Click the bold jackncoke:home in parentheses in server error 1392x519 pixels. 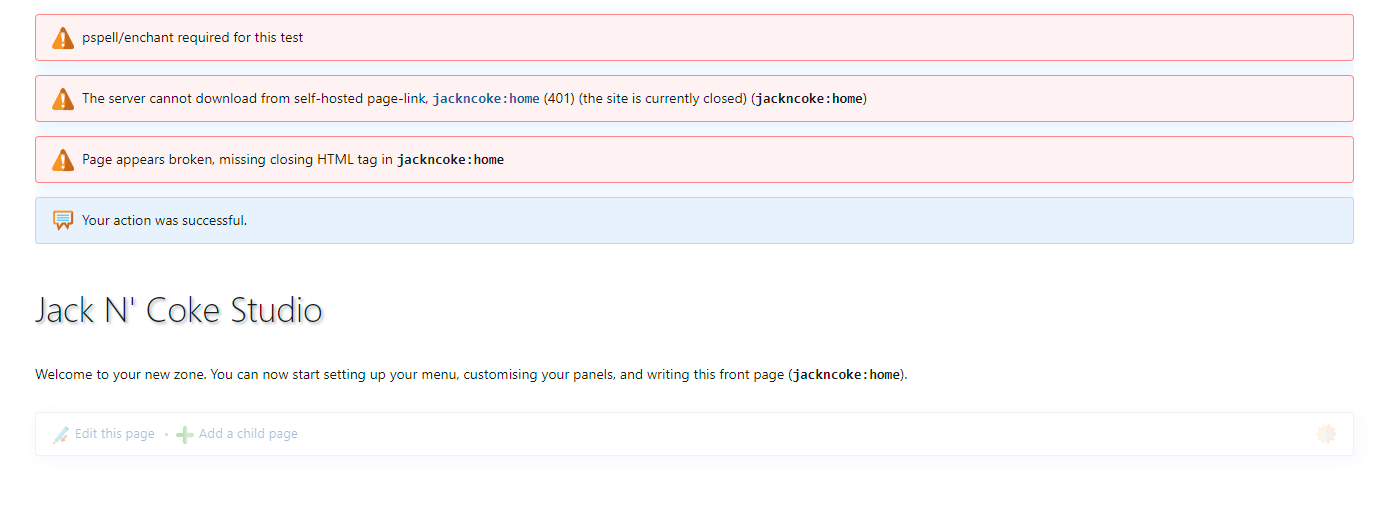pos(809,99)
